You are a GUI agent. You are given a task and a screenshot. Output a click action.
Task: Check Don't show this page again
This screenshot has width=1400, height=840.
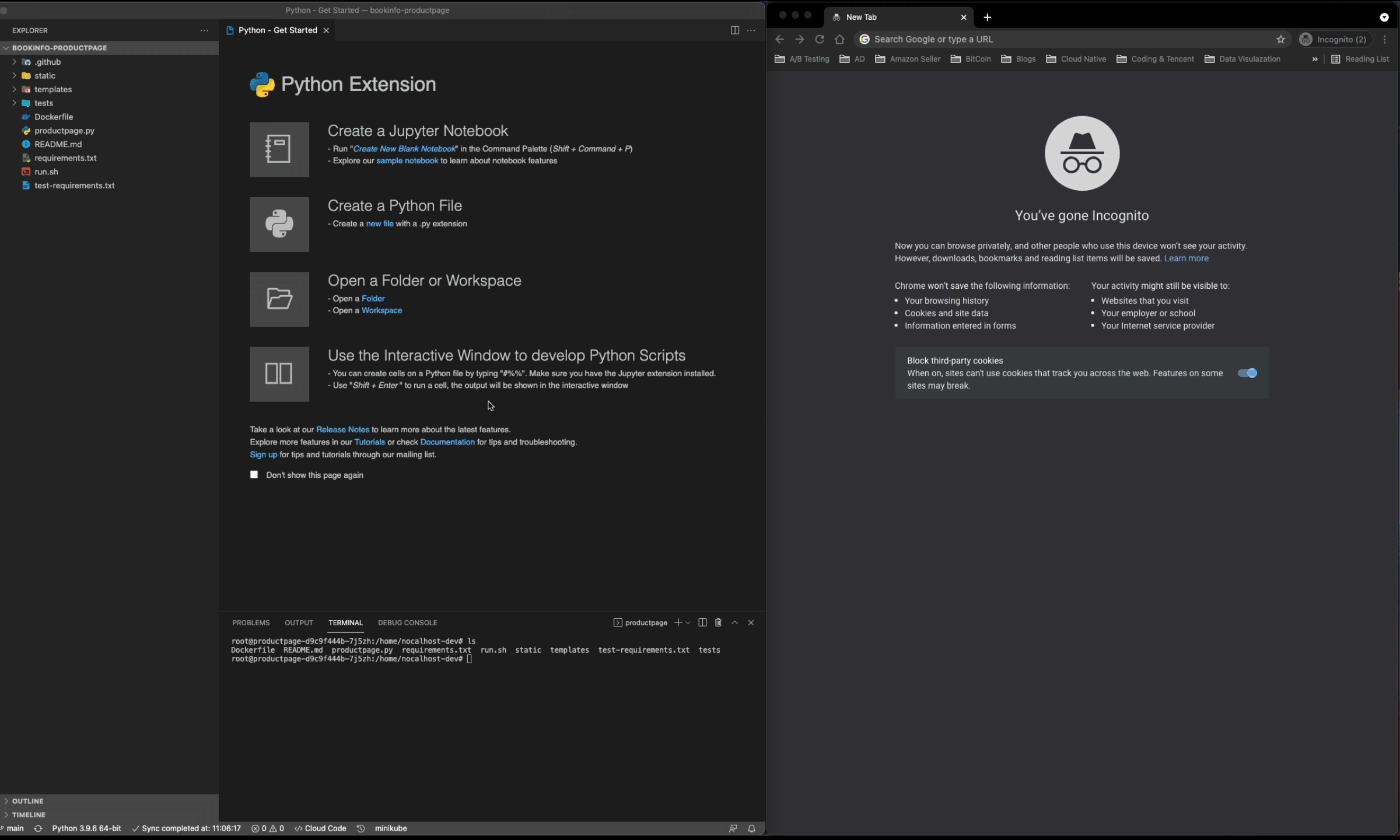254,475
